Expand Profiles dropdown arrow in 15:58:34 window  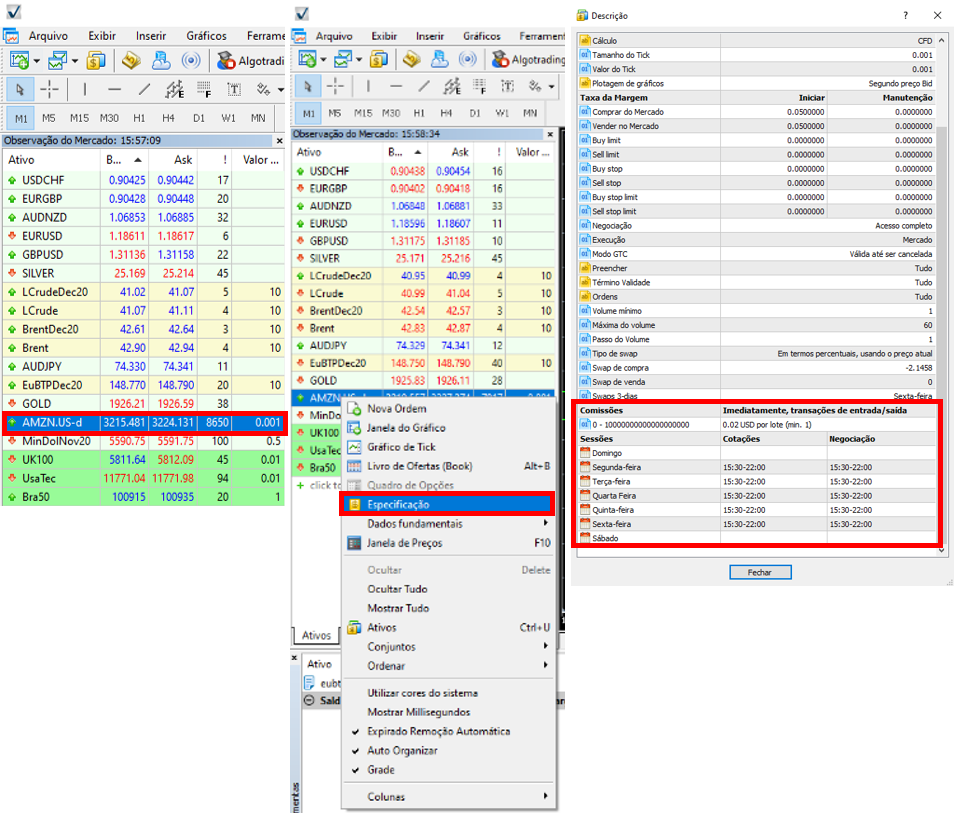359,59
